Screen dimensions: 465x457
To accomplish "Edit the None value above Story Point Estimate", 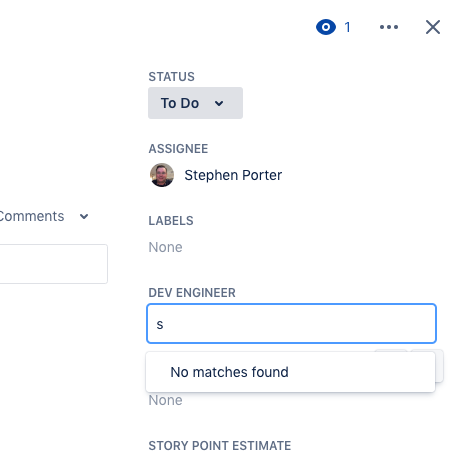I will tap(165, 400).
